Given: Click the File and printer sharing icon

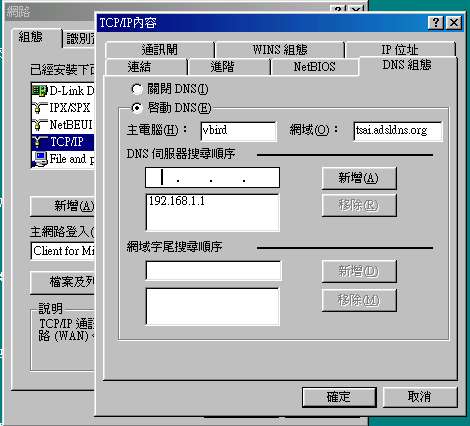Looking at the screenshot, I should [x=40, y=159].
